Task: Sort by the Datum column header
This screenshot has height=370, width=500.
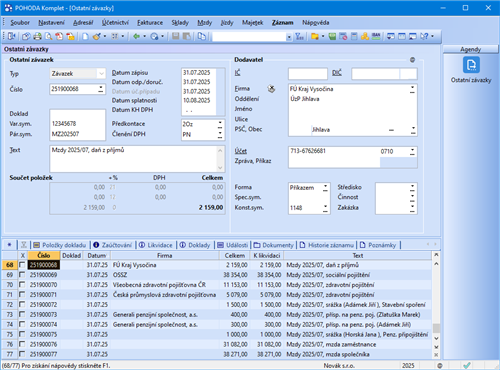Action: pyautogui.click(x=97, y=256)
